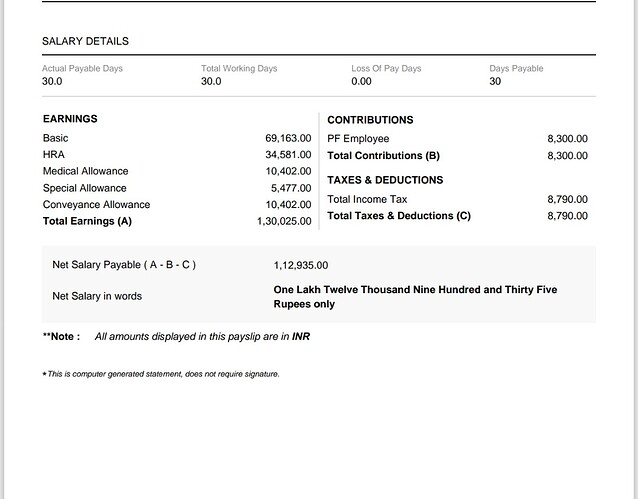
Task: Click the net salary amount 1,12,935.00
Action: click(301, 265)
